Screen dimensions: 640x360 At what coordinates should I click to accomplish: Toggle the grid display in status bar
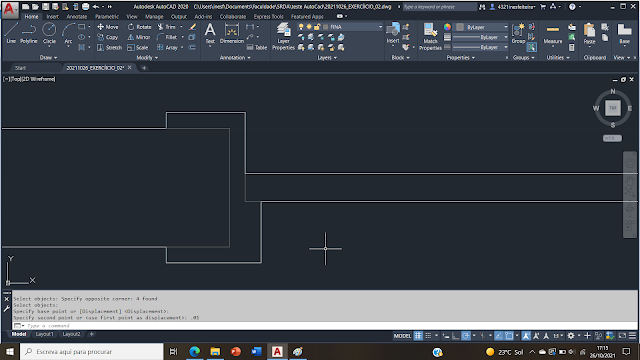[418, 336]
